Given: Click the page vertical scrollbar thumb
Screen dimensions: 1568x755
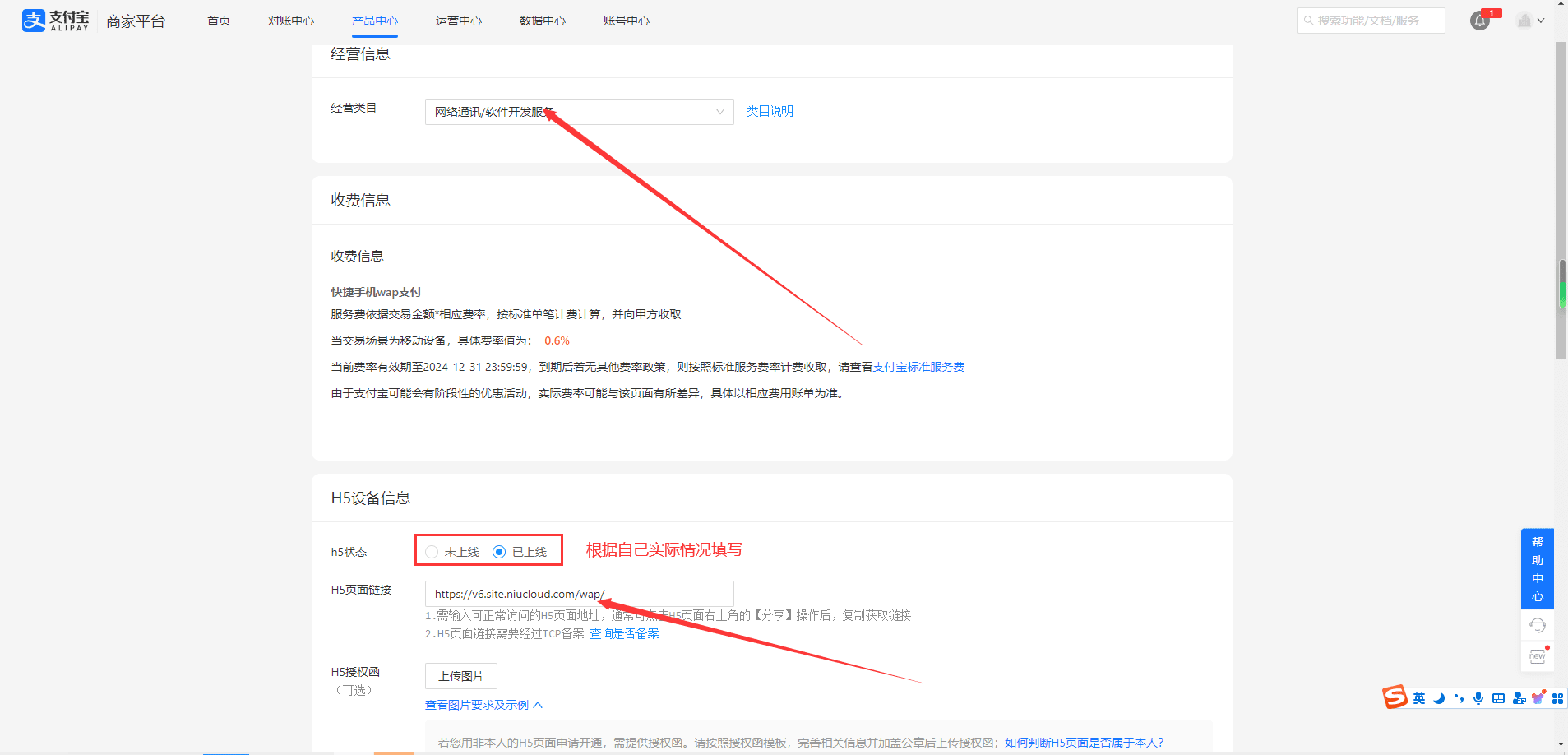Looking at the screenshot, I should [1561, 201].
